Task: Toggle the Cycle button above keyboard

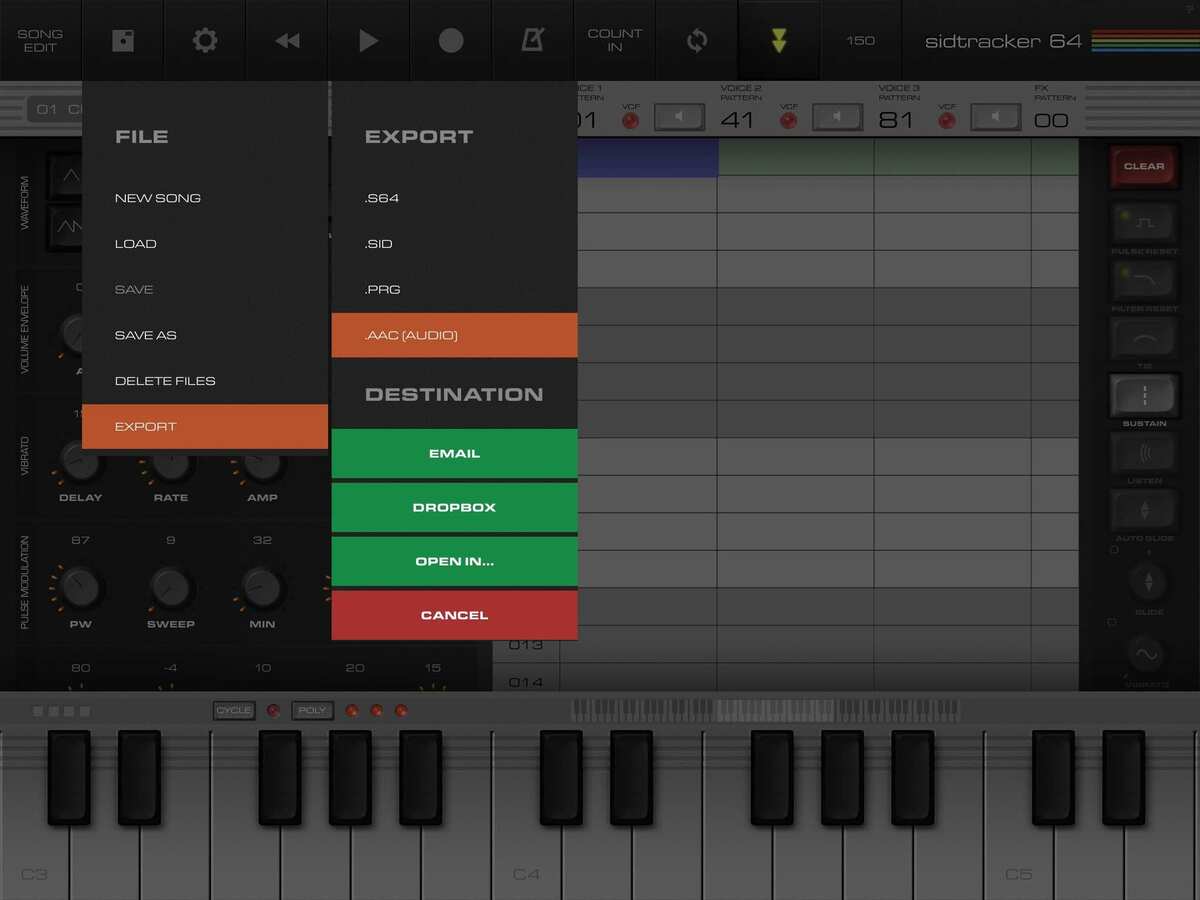Action: [234, 710]
